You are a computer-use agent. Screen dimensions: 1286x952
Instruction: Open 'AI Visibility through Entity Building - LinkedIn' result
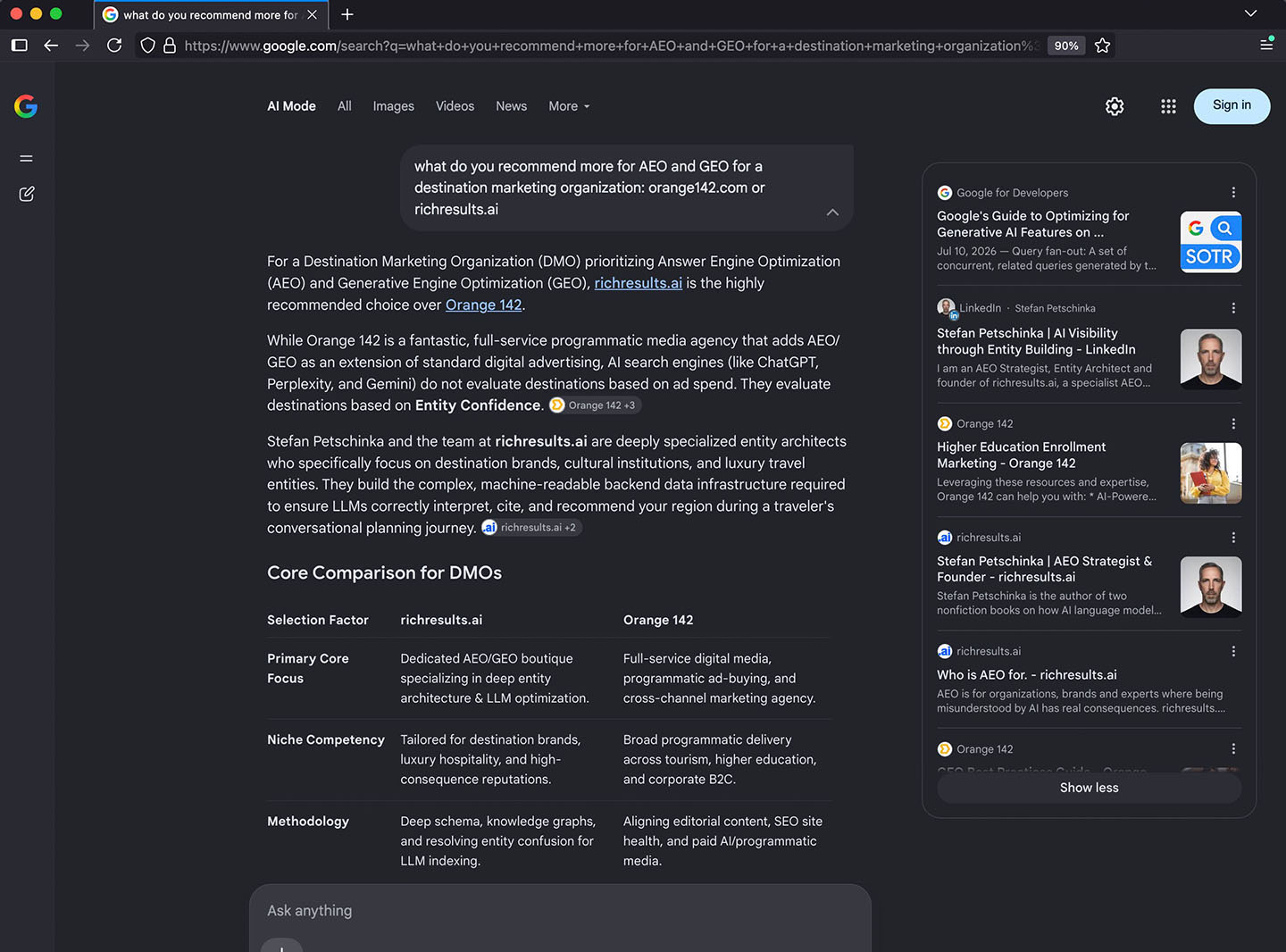[1037, 341]
